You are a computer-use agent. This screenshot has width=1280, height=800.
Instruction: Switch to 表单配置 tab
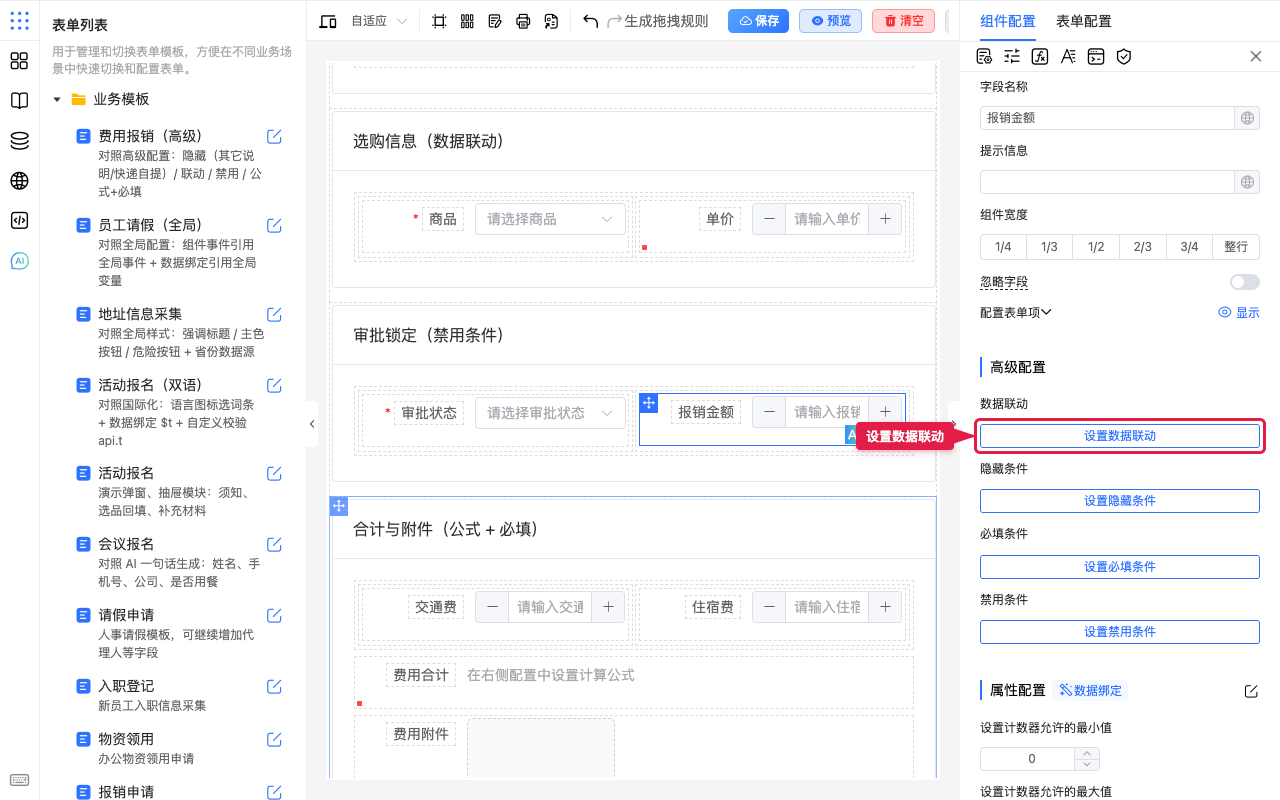pyautogui.click(x=1084, y=21)
